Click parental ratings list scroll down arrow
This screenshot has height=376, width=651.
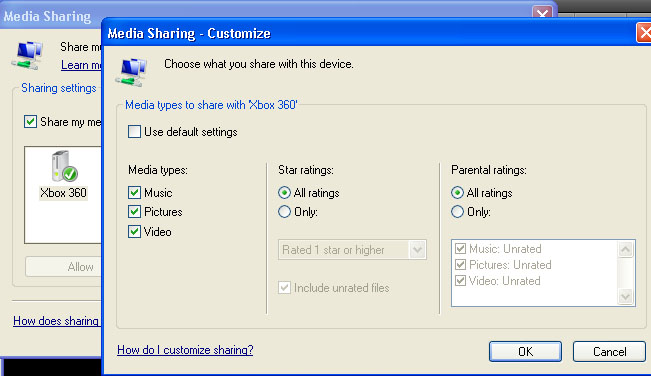click(625, 297)
